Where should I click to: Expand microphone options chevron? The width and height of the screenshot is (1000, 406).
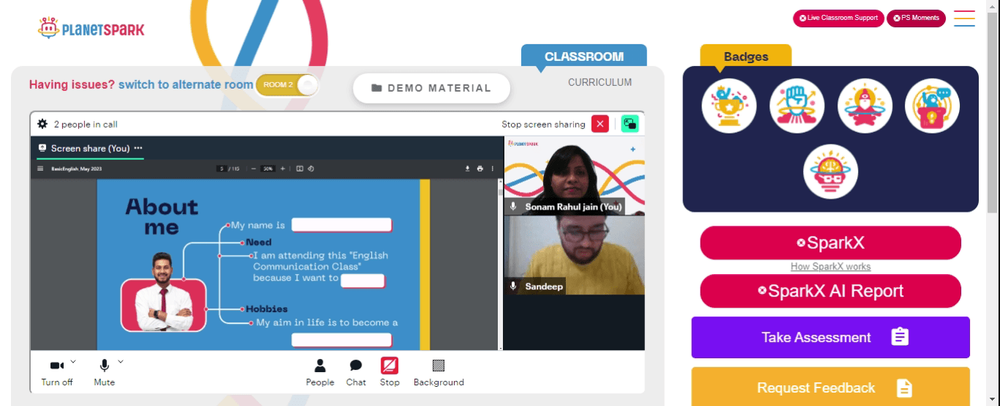pyautogui.click(x=121, y=361)
